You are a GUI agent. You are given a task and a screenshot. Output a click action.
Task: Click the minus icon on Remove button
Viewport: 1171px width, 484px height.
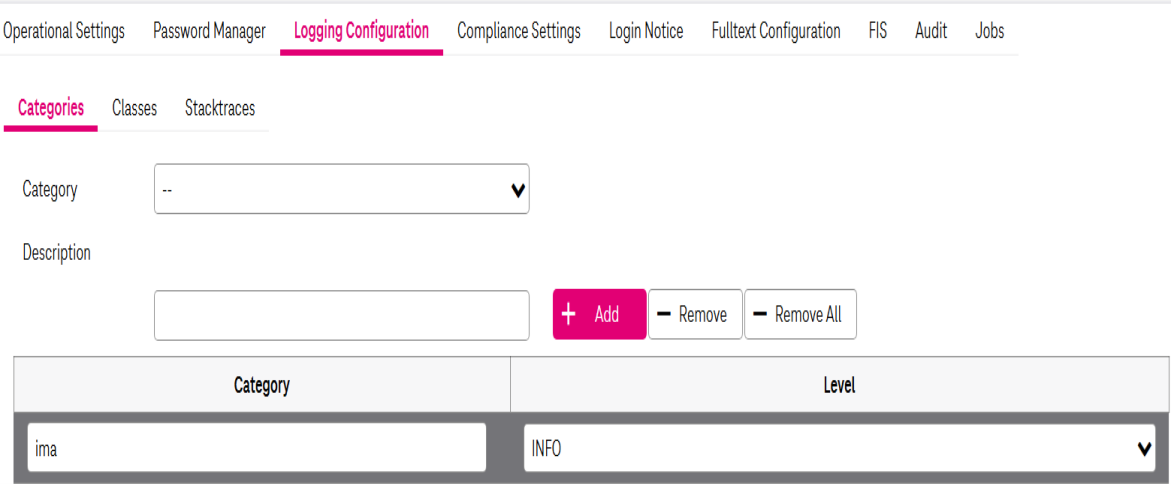[x=663, y=315]
